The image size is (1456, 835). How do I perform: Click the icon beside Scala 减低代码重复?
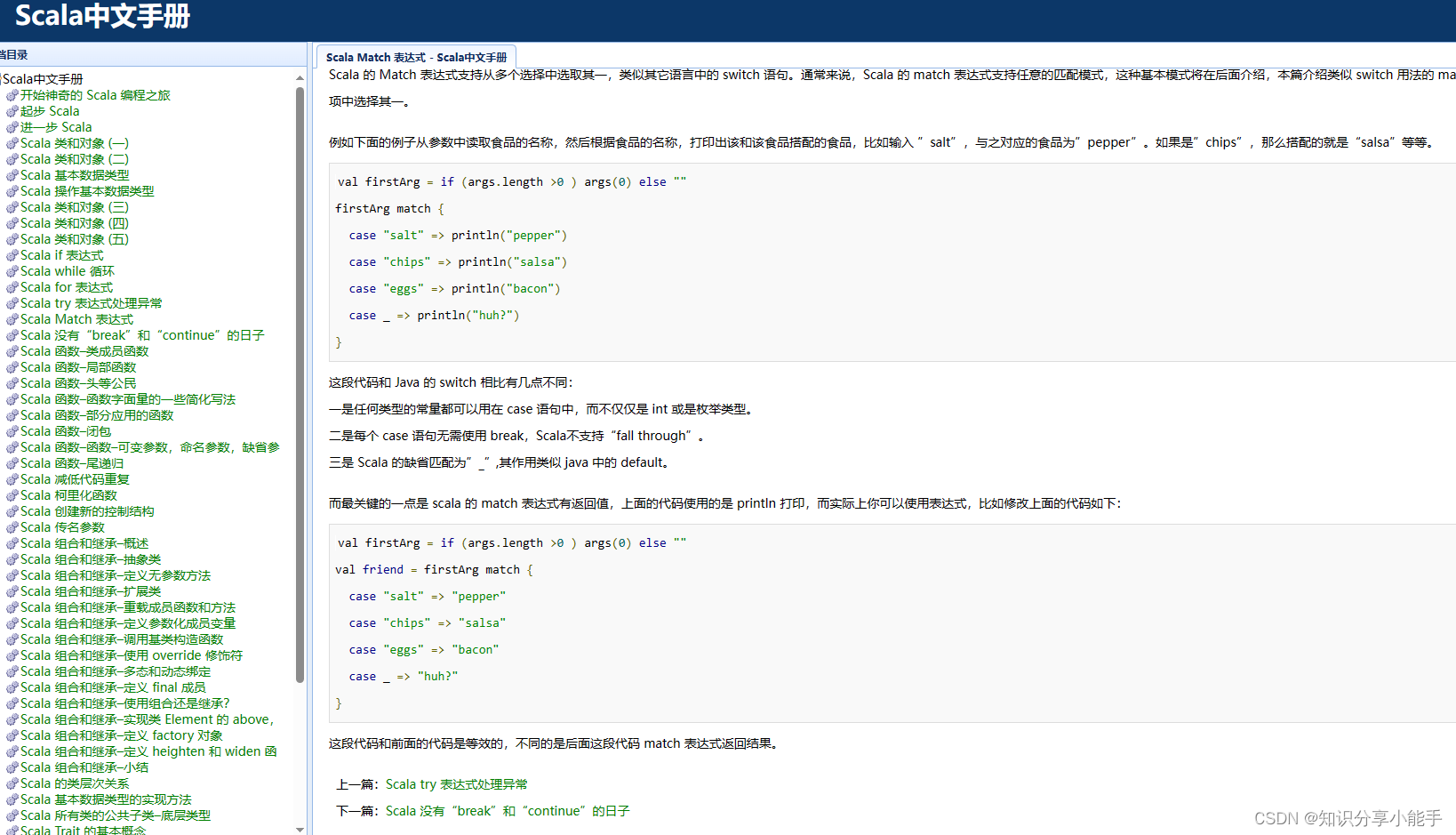tap(12, 479)
